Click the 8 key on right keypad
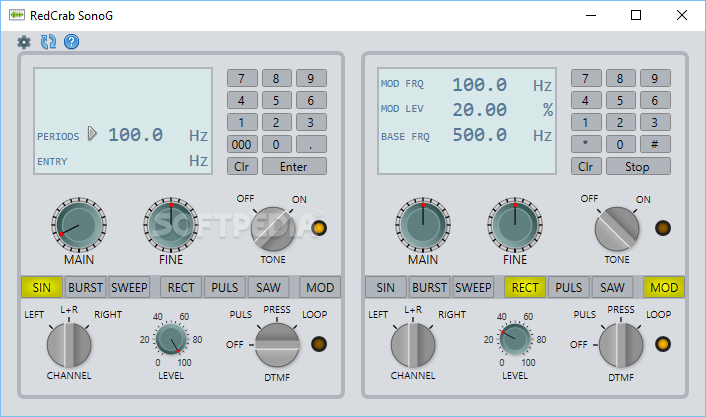Viewport: 706px width, 417px height. pyautogui.click(x=620, y=78)
